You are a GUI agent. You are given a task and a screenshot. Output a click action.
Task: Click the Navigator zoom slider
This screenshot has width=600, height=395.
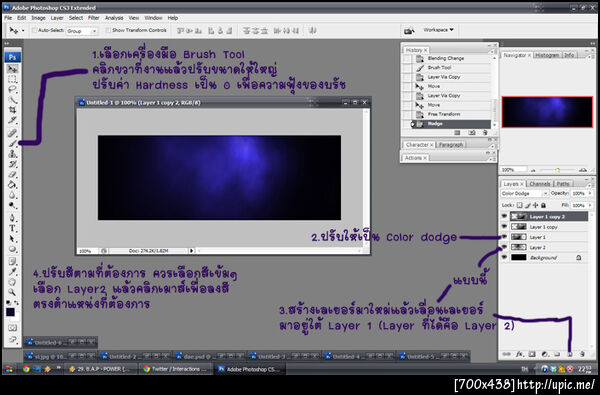(558, 170)
